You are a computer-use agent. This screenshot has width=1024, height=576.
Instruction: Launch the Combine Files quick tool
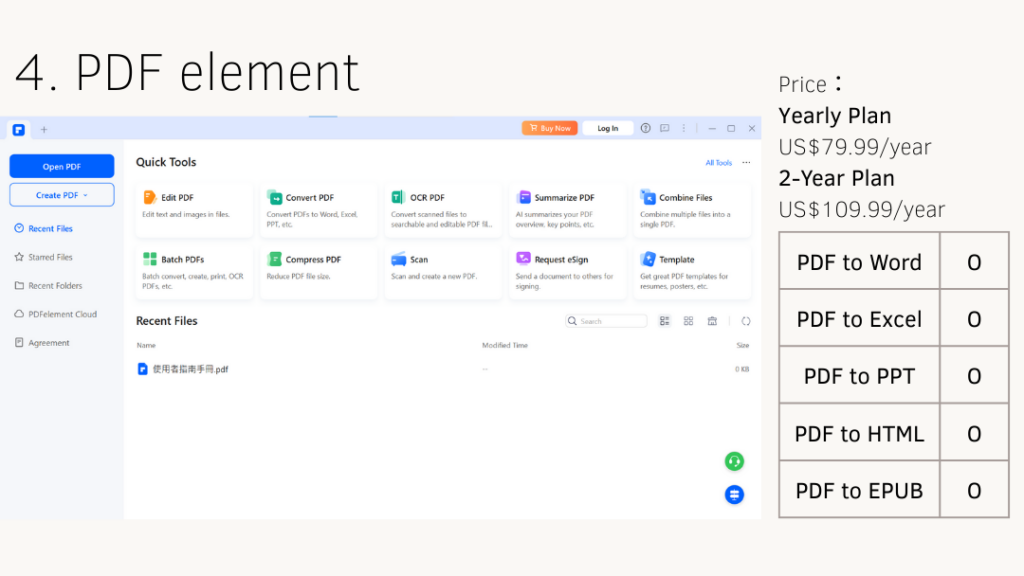point(692,210)
